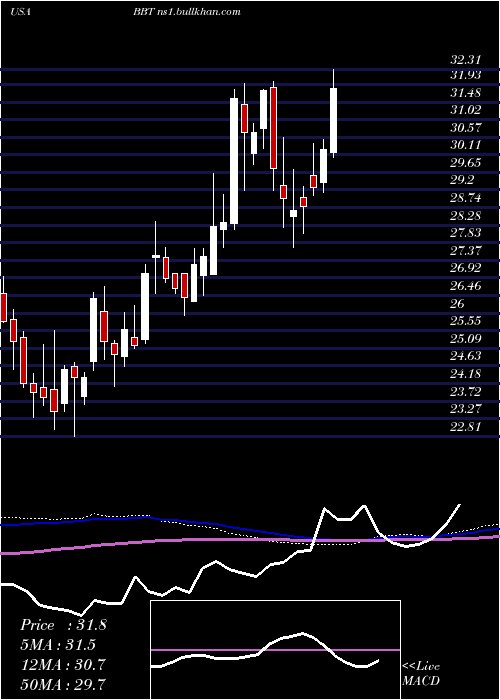Click inside the MACD inset chart box
The width and height of the screenshot is (500, 700).
point(275,650)
